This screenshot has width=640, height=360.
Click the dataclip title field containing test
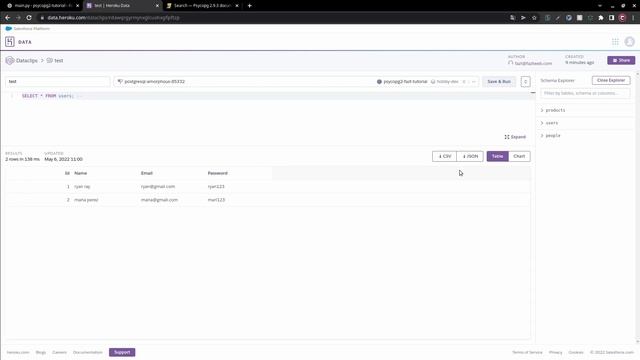tap(58, 82)
